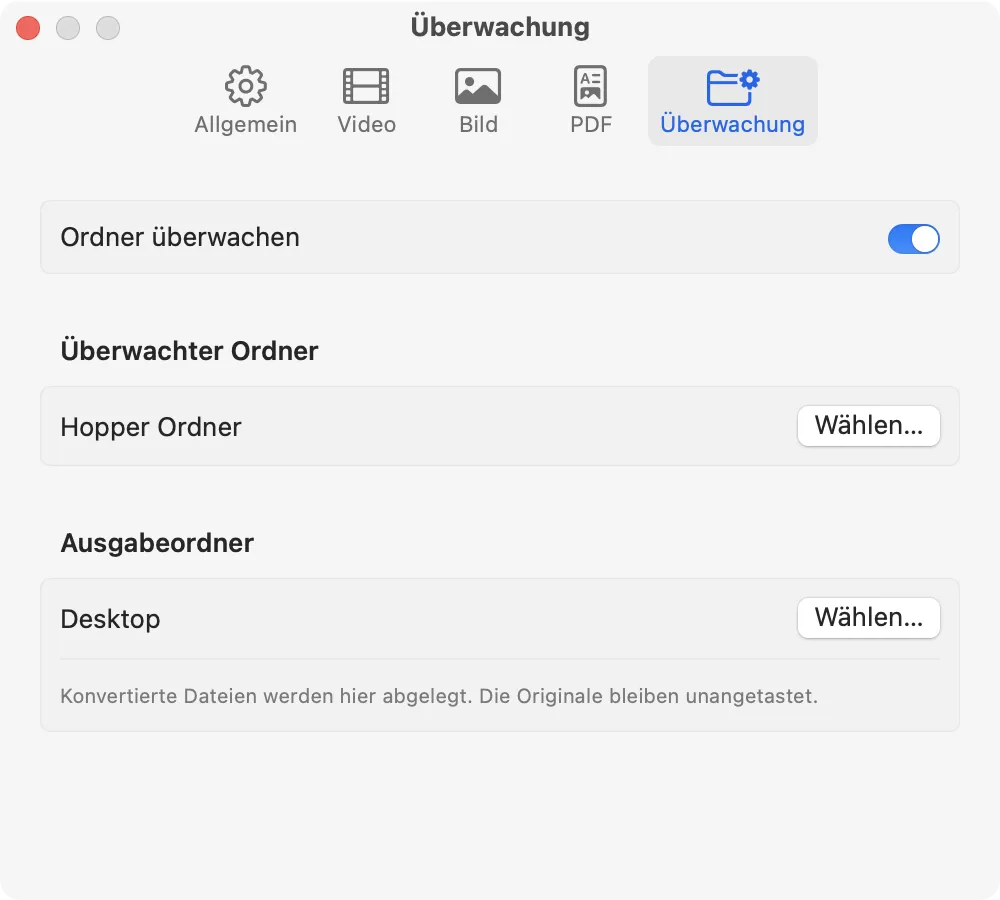
Task: Click the Video film strip icon
Action: tap(366, 87)
